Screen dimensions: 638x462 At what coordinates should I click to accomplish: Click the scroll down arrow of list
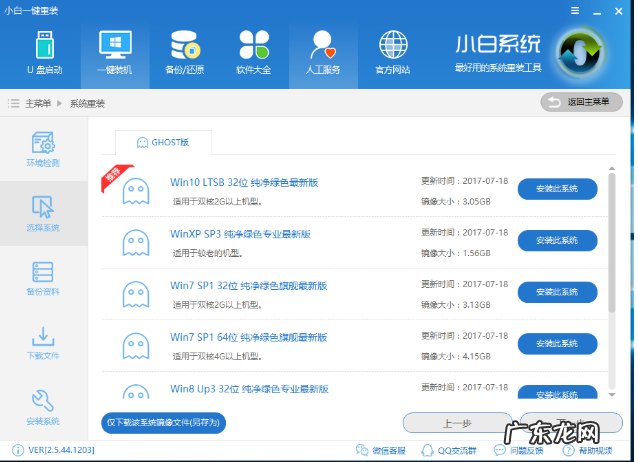coord(612,395)
